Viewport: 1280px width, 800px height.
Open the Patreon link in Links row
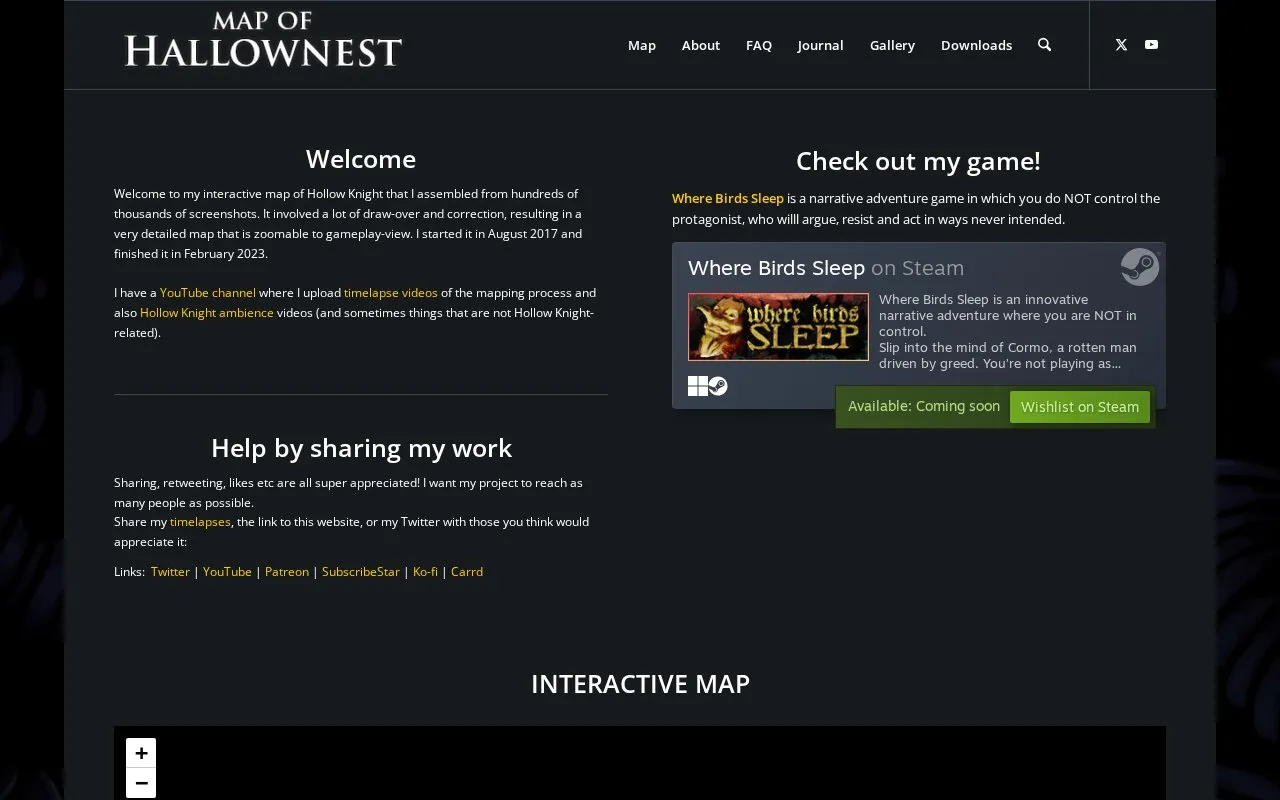tap(287, 572)
